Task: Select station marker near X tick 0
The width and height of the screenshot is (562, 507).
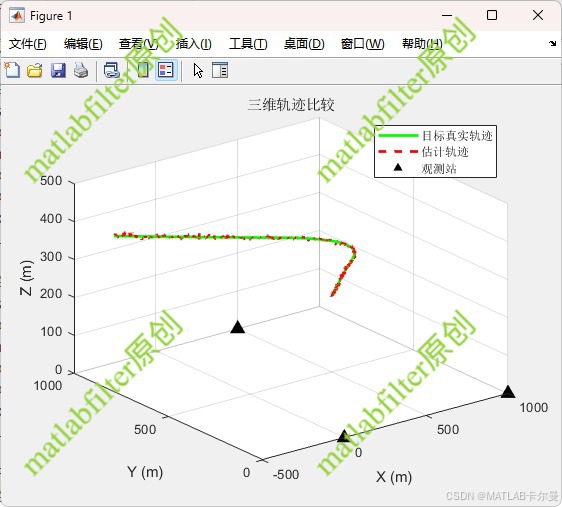Action: tap(344, 436)
